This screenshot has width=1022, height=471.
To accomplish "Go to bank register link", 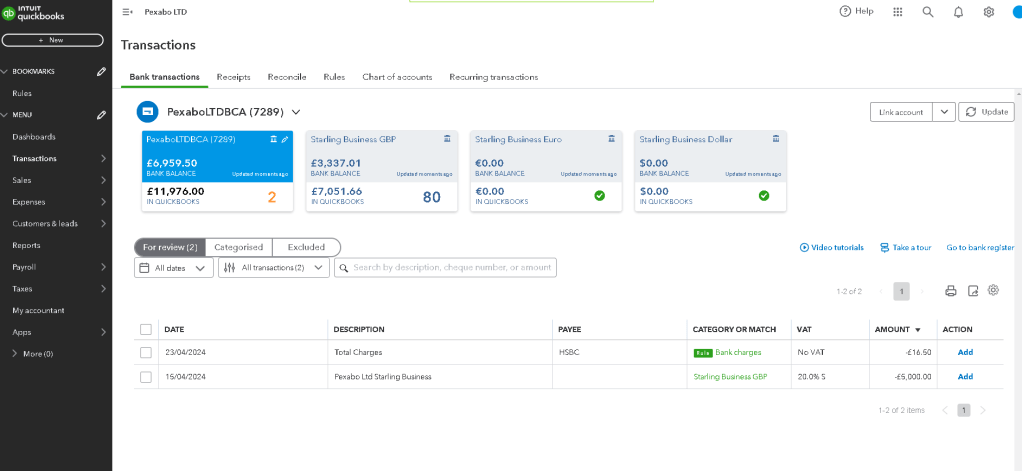I will tap(980, 248).
